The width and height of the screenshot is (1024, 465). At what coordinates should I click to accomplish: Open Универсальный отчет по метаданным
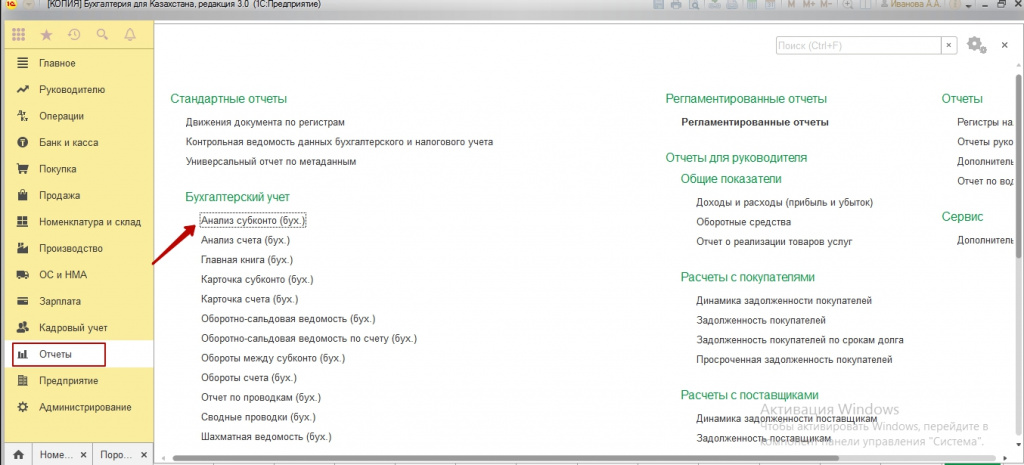[271, 161]
